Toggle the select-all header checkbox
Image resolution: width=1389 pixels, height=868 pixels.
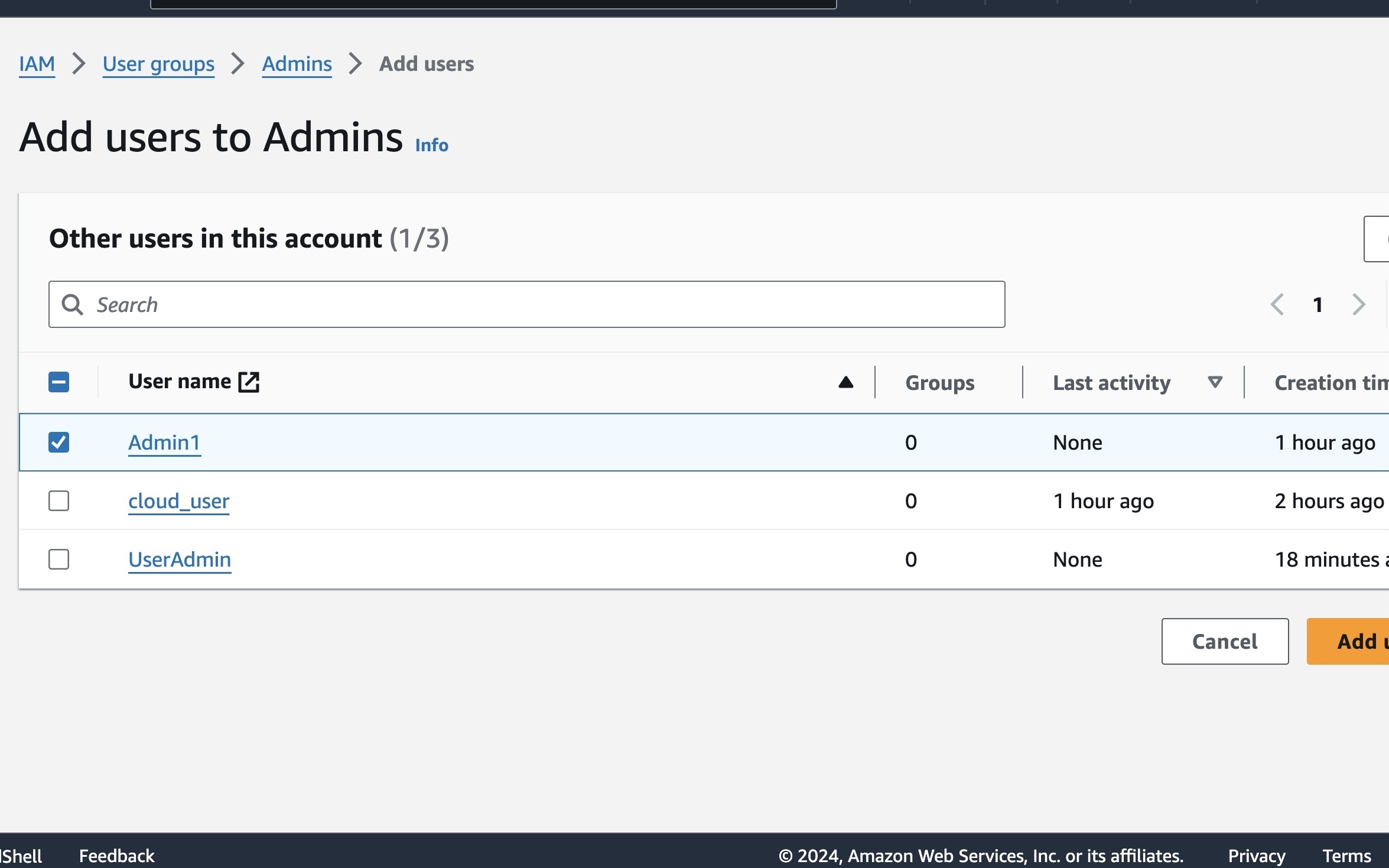tap(58, 382)
